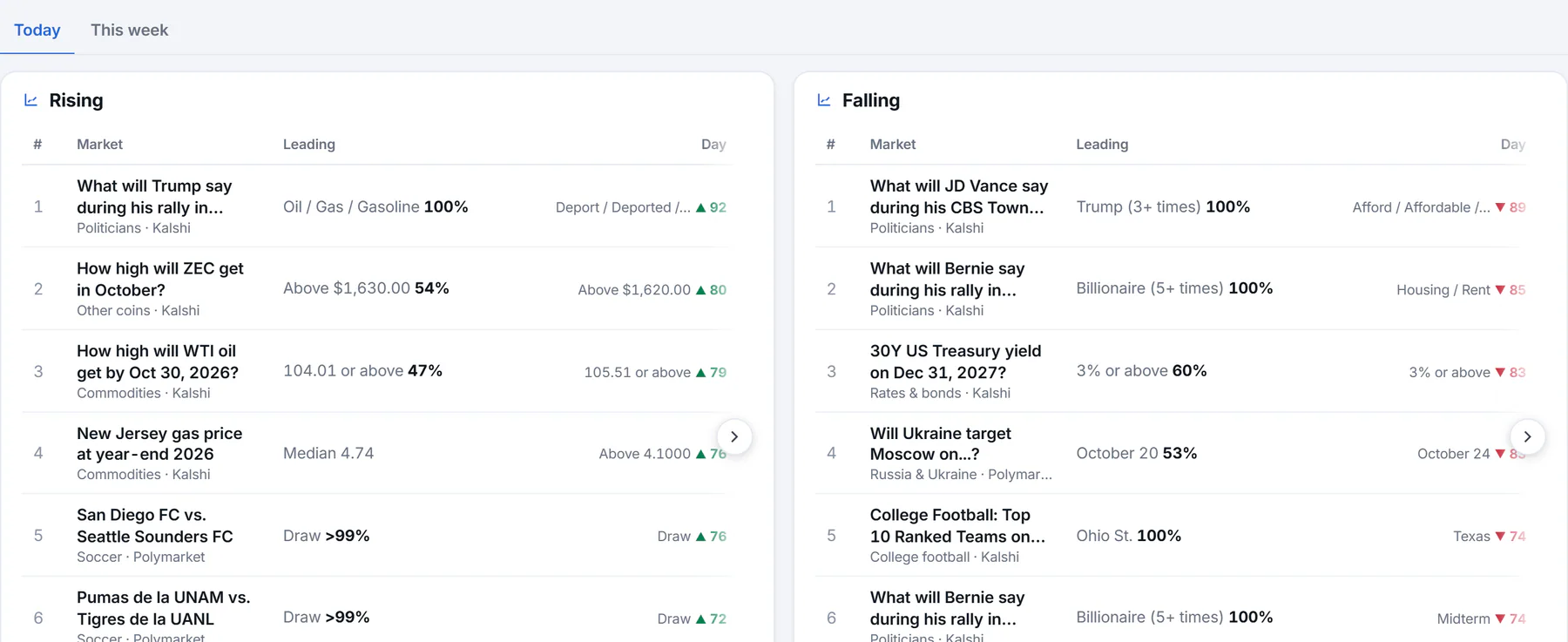Click the Falling chart icon

pos(824,100)
